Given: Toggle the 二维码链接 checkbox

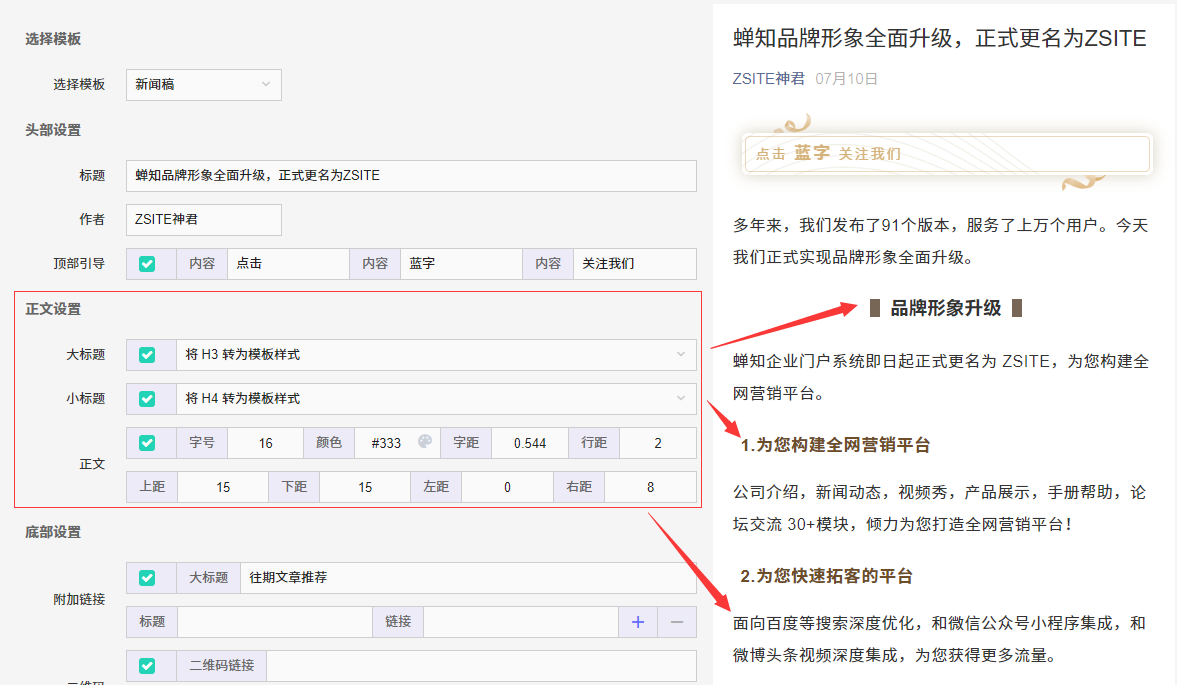Looking at the screenshot, I should click(147, 665).
